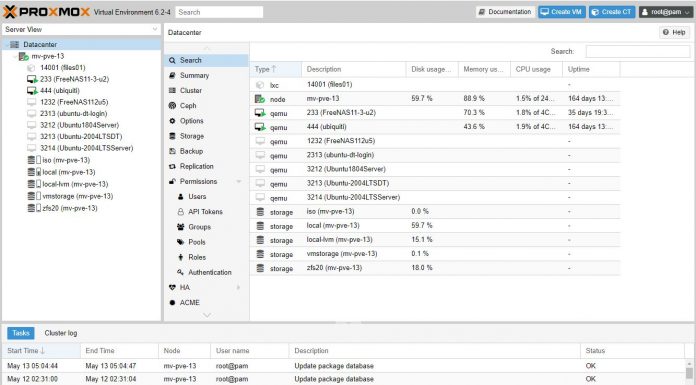
Task: Sort by the Uptime column header
Action: click(591, 69)
